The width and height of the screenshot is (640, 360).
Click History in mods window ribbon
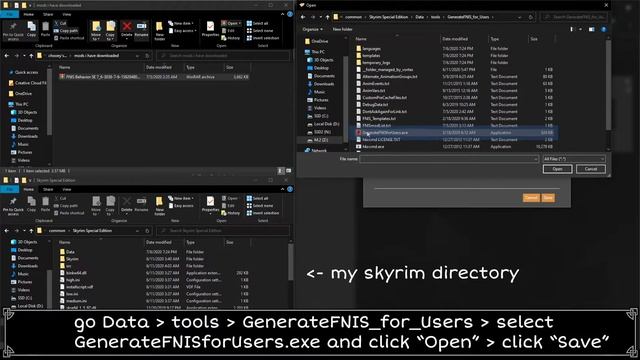(x=231, y=38)
